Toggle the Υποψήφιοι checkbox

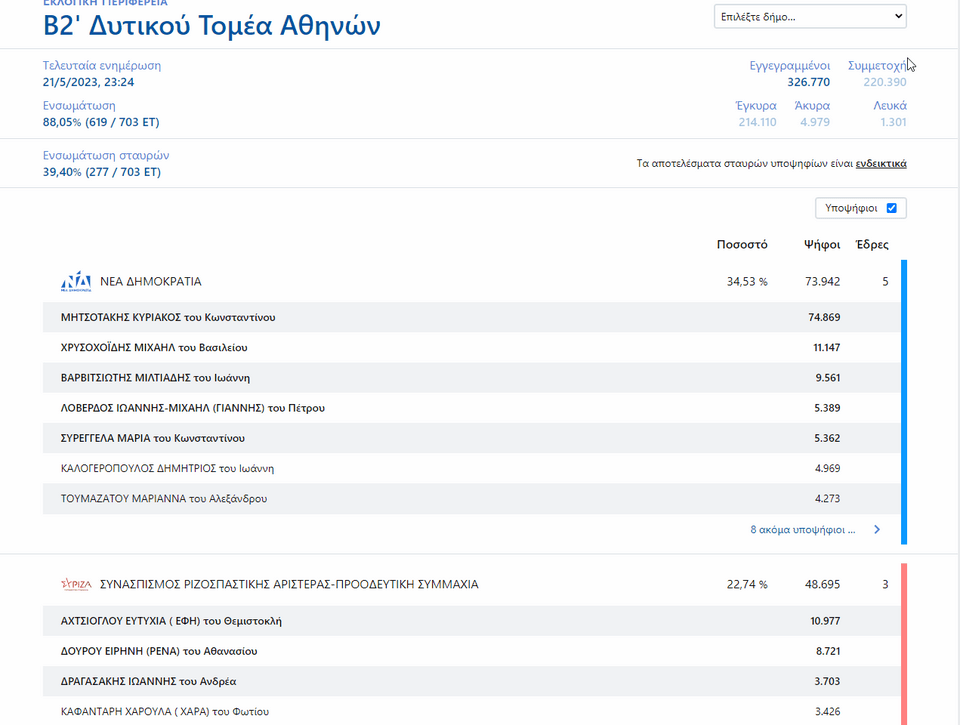pos(891,208)
